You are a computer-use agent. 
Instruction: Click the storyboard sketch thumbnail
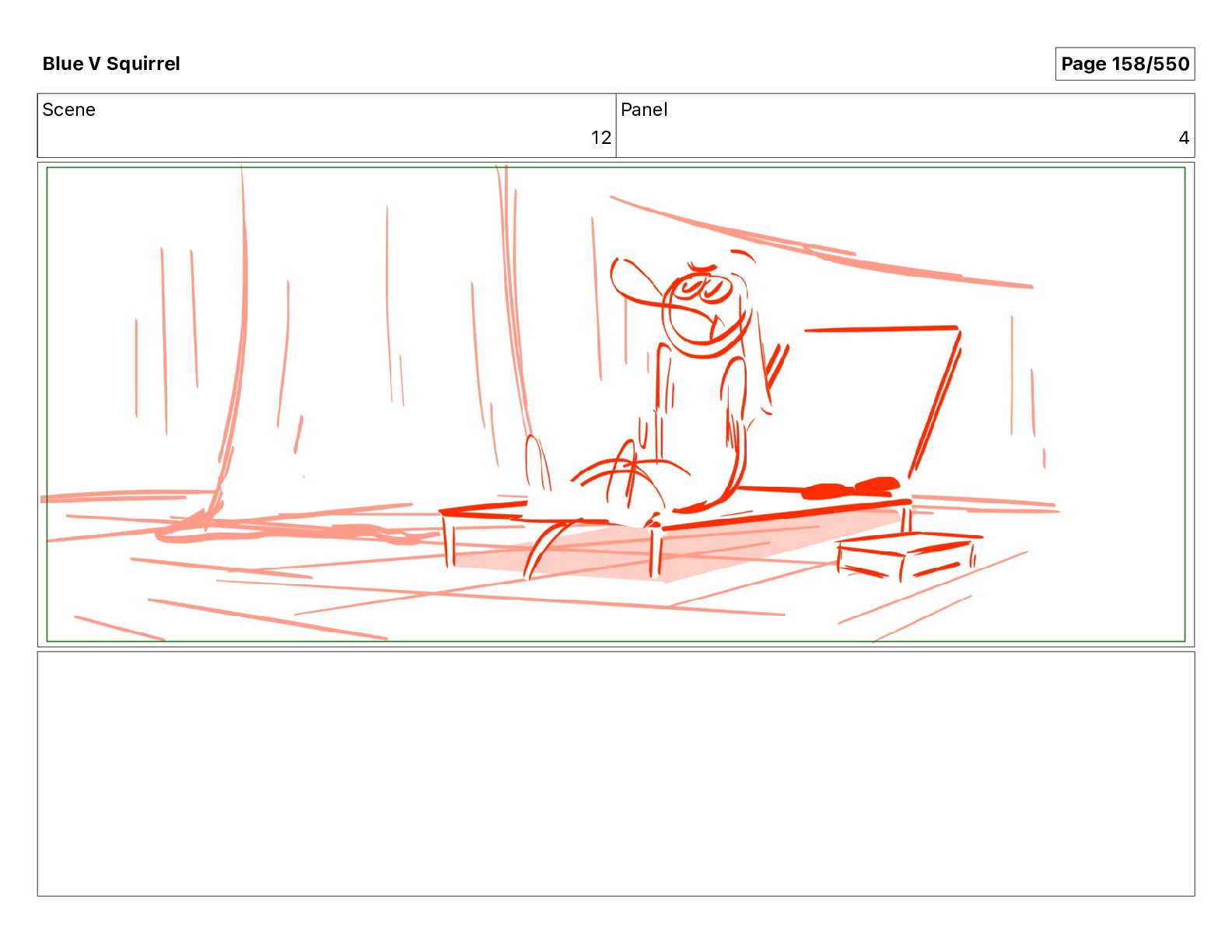(616, 404)
